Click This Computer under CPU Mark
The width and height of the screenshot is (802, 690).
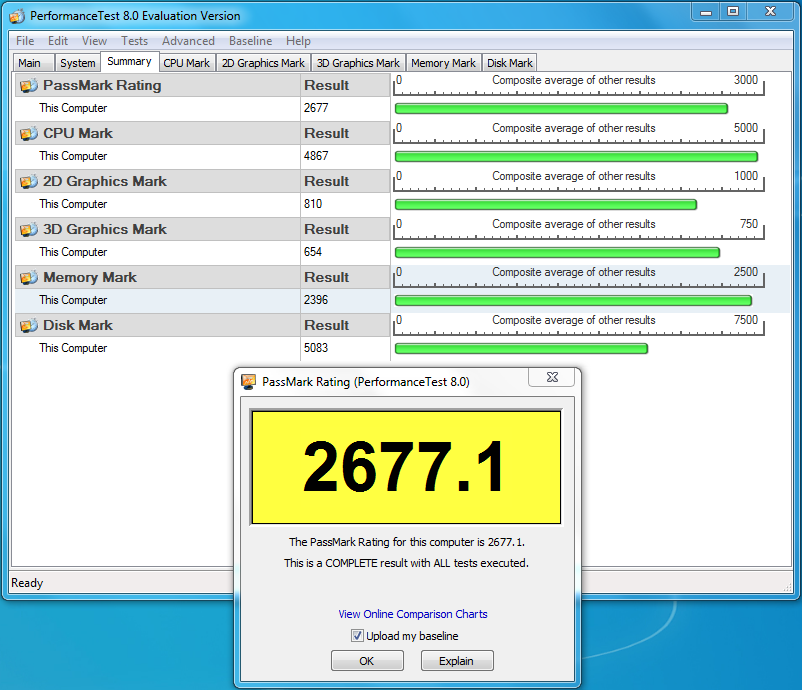point(73,156)
